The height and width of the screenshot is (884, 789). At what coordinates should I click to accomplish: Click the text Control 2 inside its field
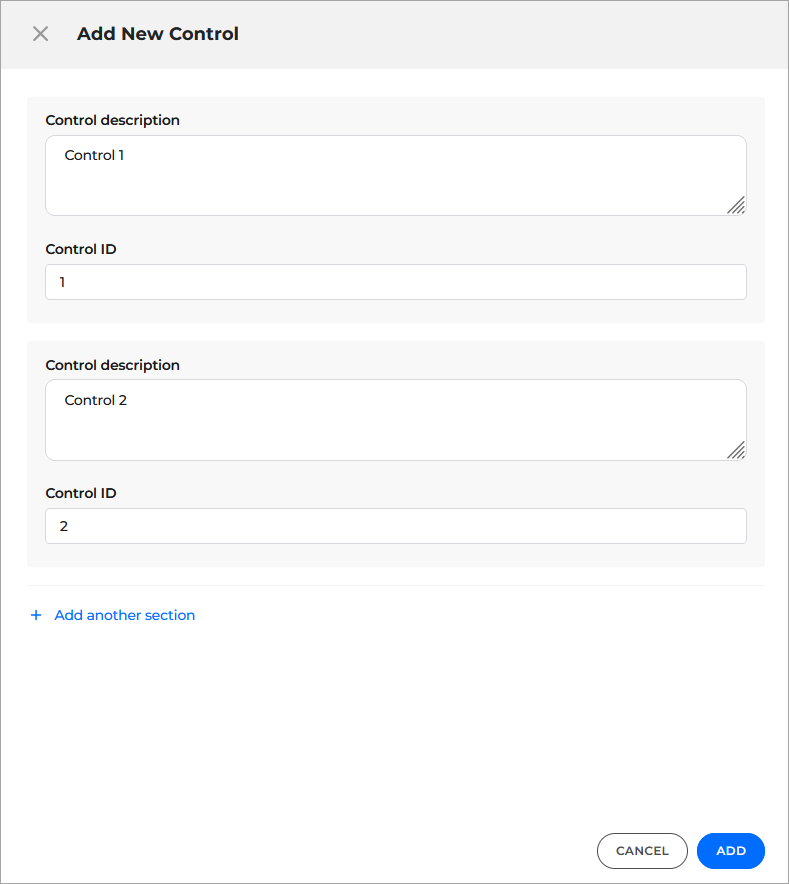pos(95,400)
